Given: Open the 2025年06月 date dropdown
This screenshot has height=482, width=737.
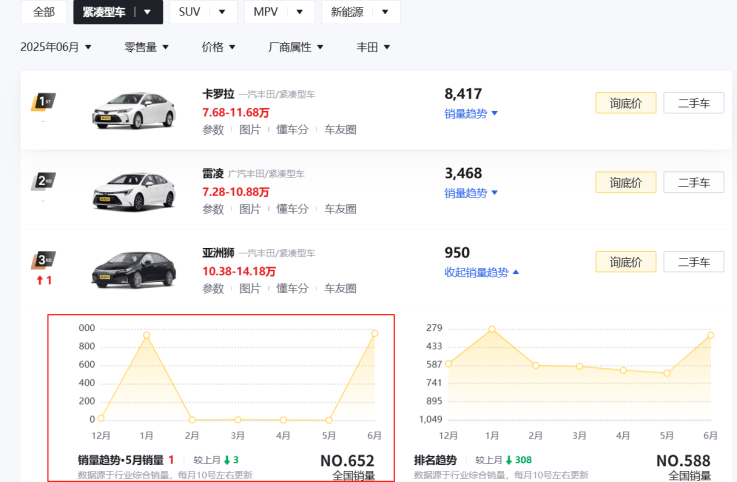Looking at the screenshot, I should point(55,47).
